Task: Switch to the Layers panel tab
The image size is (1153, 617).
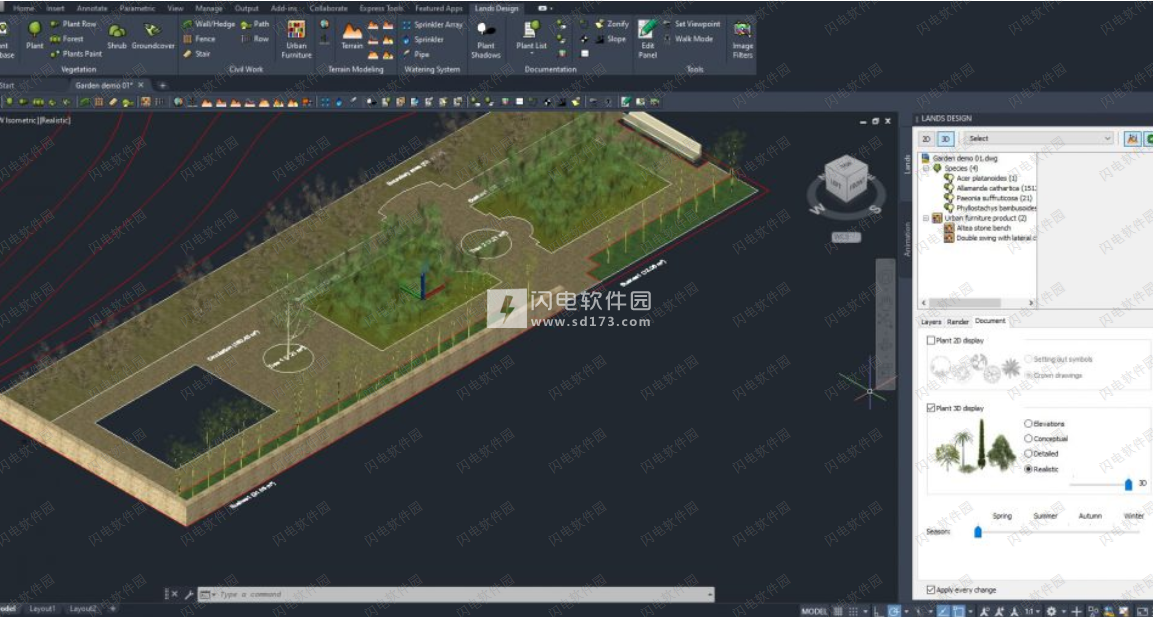Action: click(x=931, y=321)
